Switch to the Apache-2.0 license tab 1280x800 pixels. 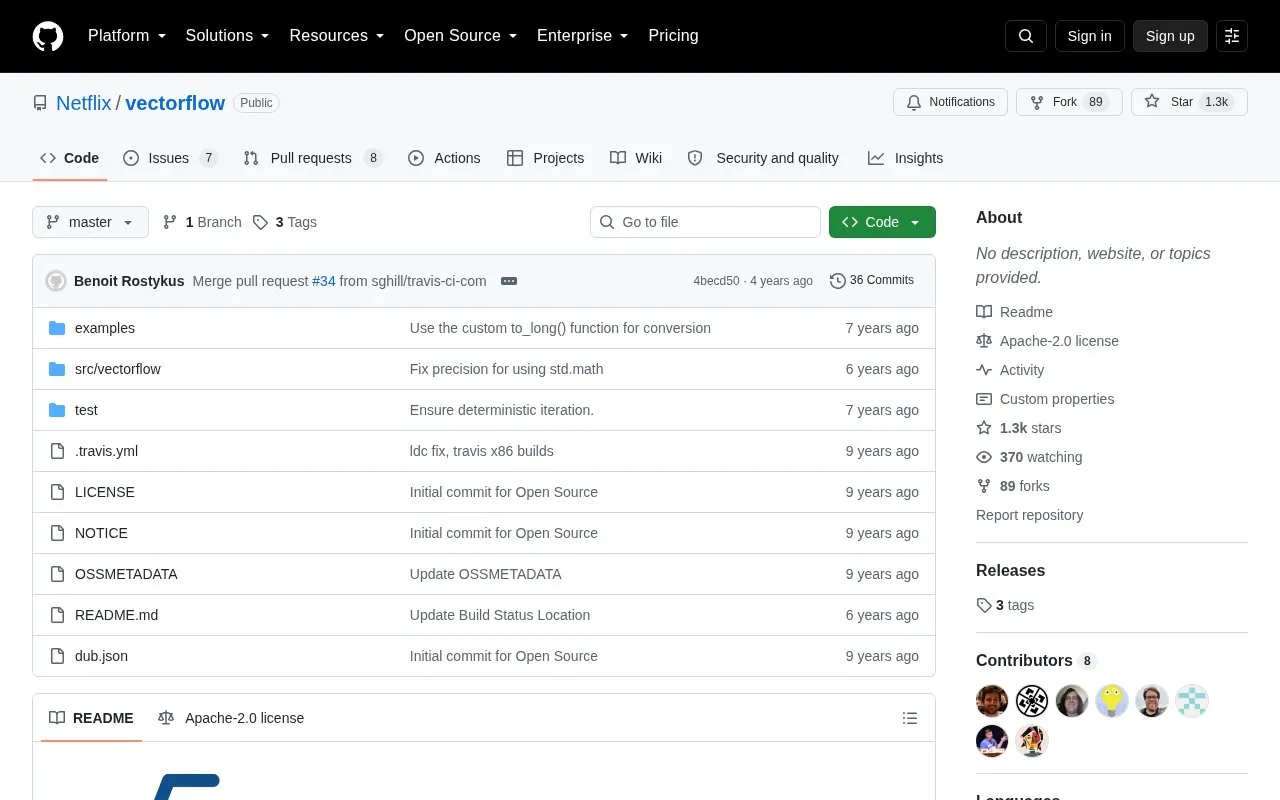tap(231, 718)
